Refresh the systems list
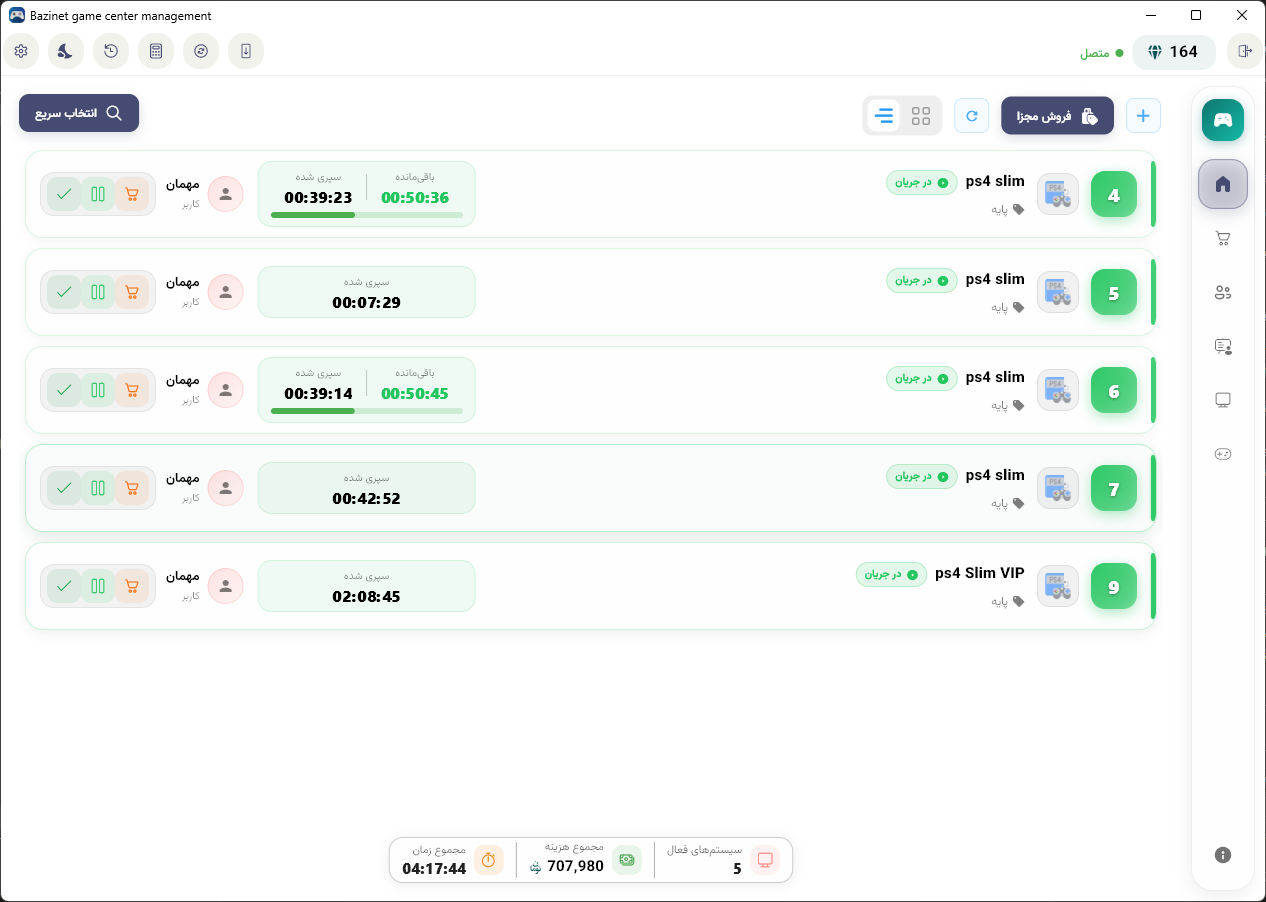This screenshot has height=902, width=1266. click(x=972, y=116)
